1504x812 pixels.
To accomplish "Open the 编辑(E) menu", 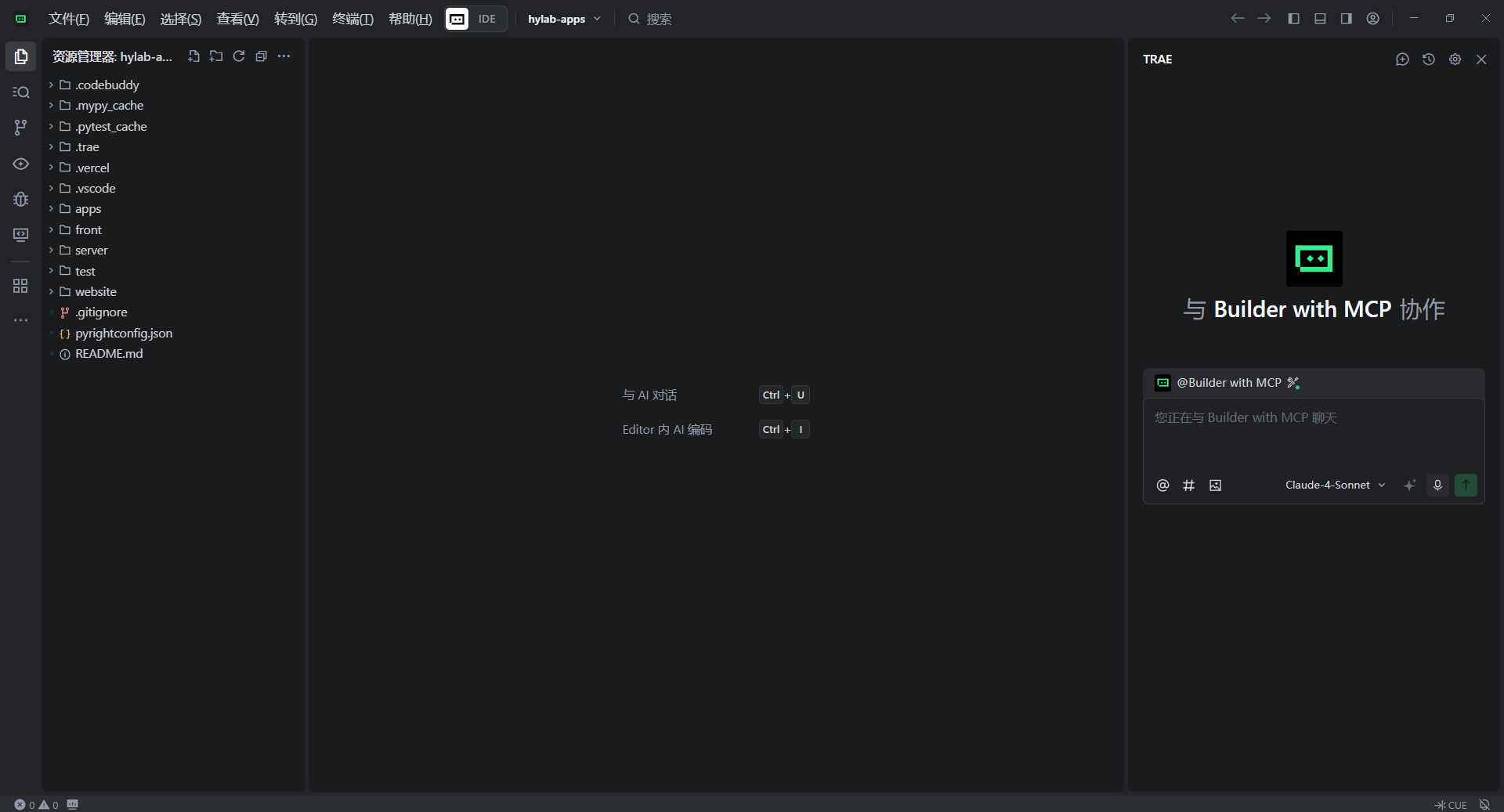I will pyautogui.click(x=125, y=19).
